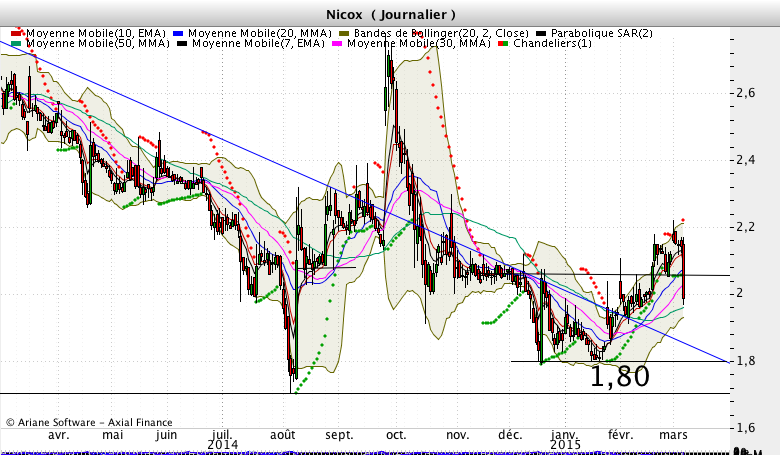Select the Chandeliers(1) legend label
Screen dimensions: 780x455
[x=552, y=43]
